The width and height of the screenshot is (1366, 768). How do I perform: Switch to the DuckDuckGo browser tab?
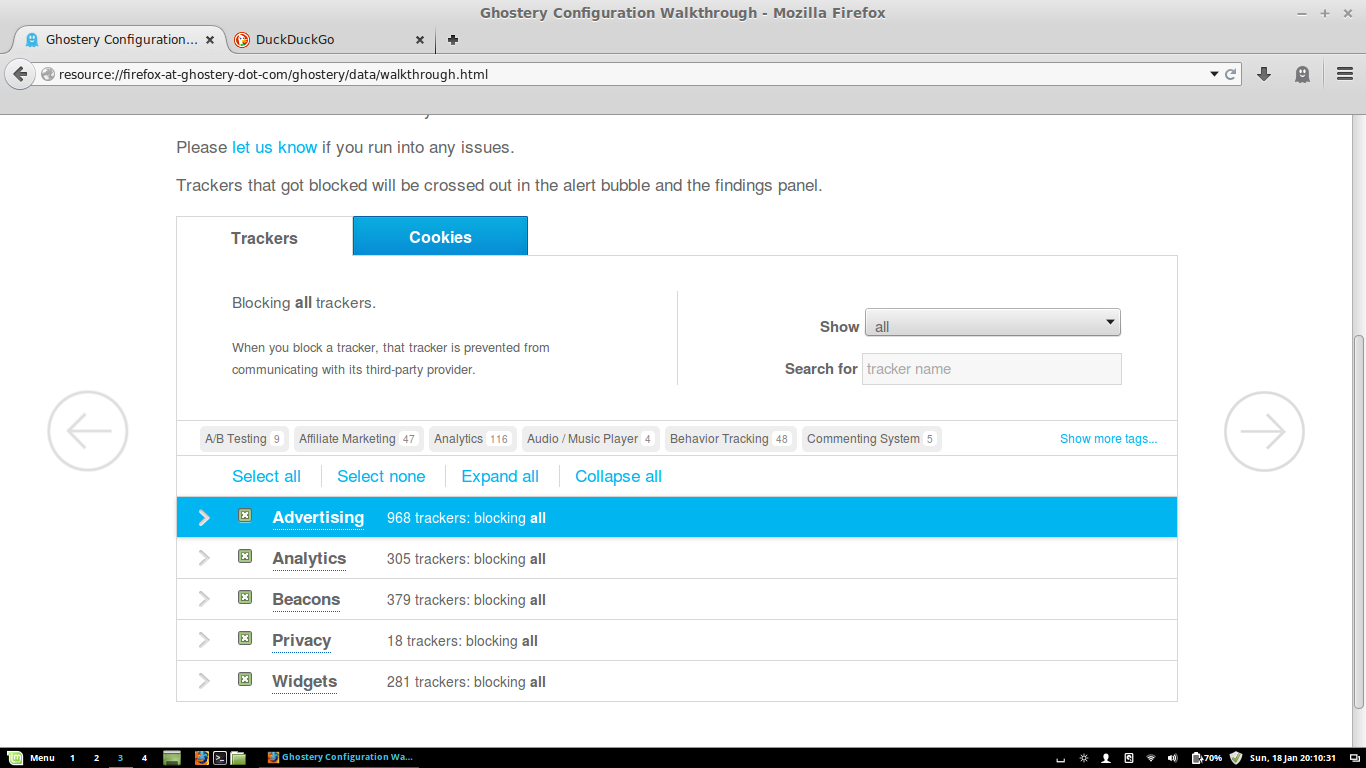[x=320, y=41]
